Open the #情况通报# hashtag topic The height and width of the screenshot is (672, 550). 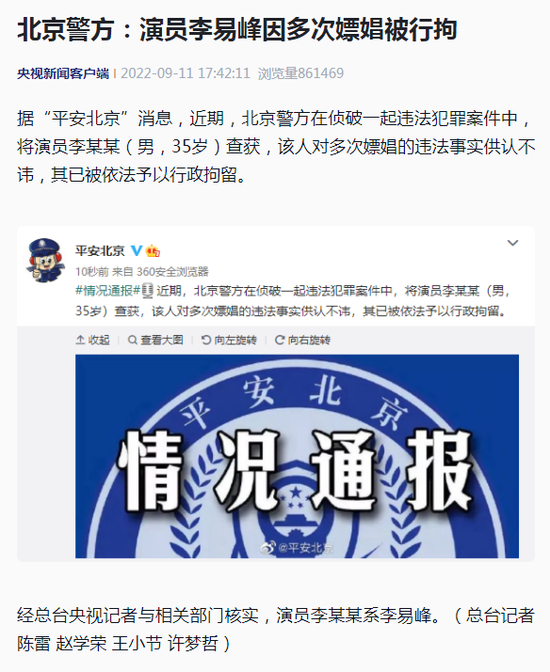(x=108, y=291)
